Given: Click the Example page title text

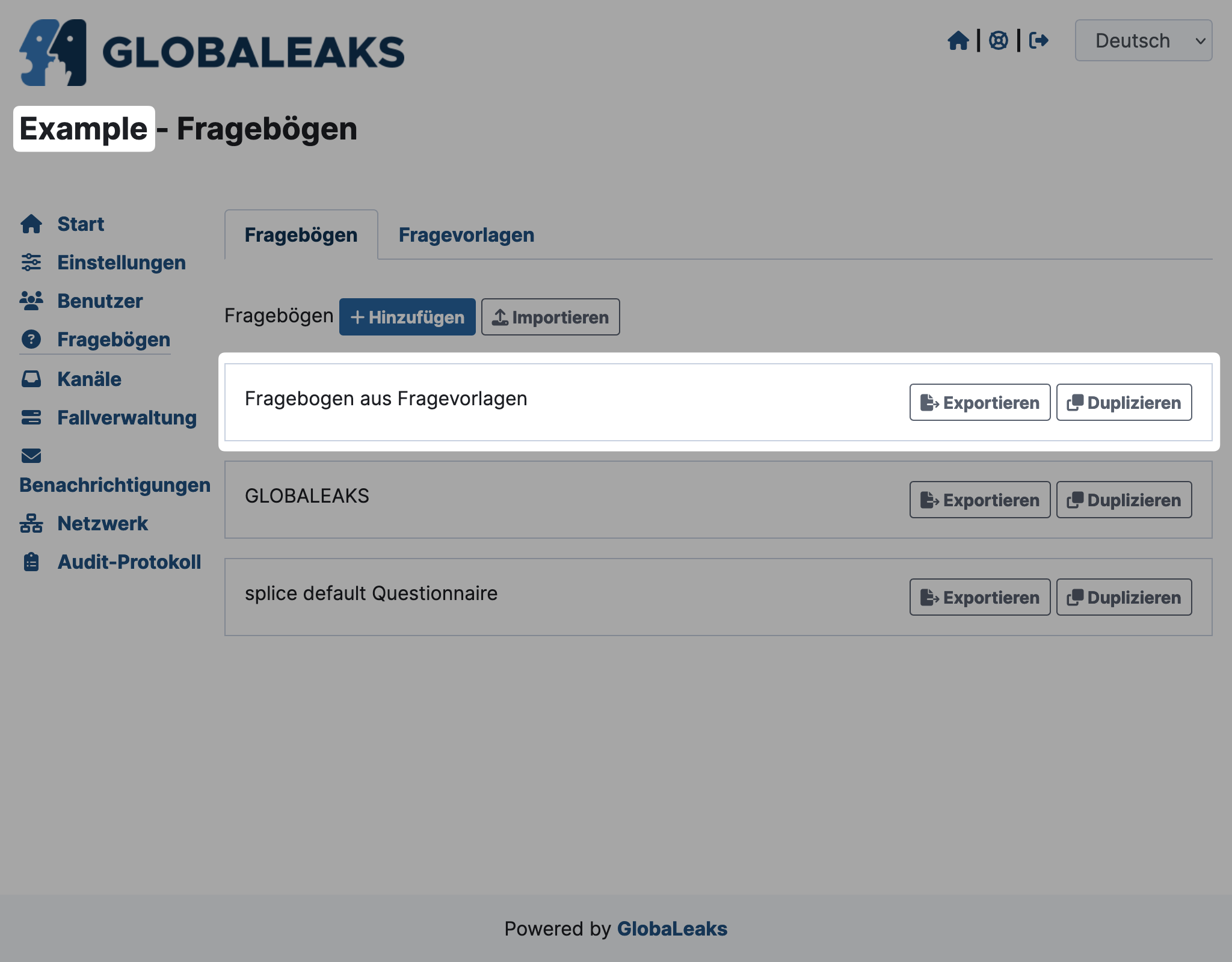Looking at the screenshot, I should [x=84, y=129].
